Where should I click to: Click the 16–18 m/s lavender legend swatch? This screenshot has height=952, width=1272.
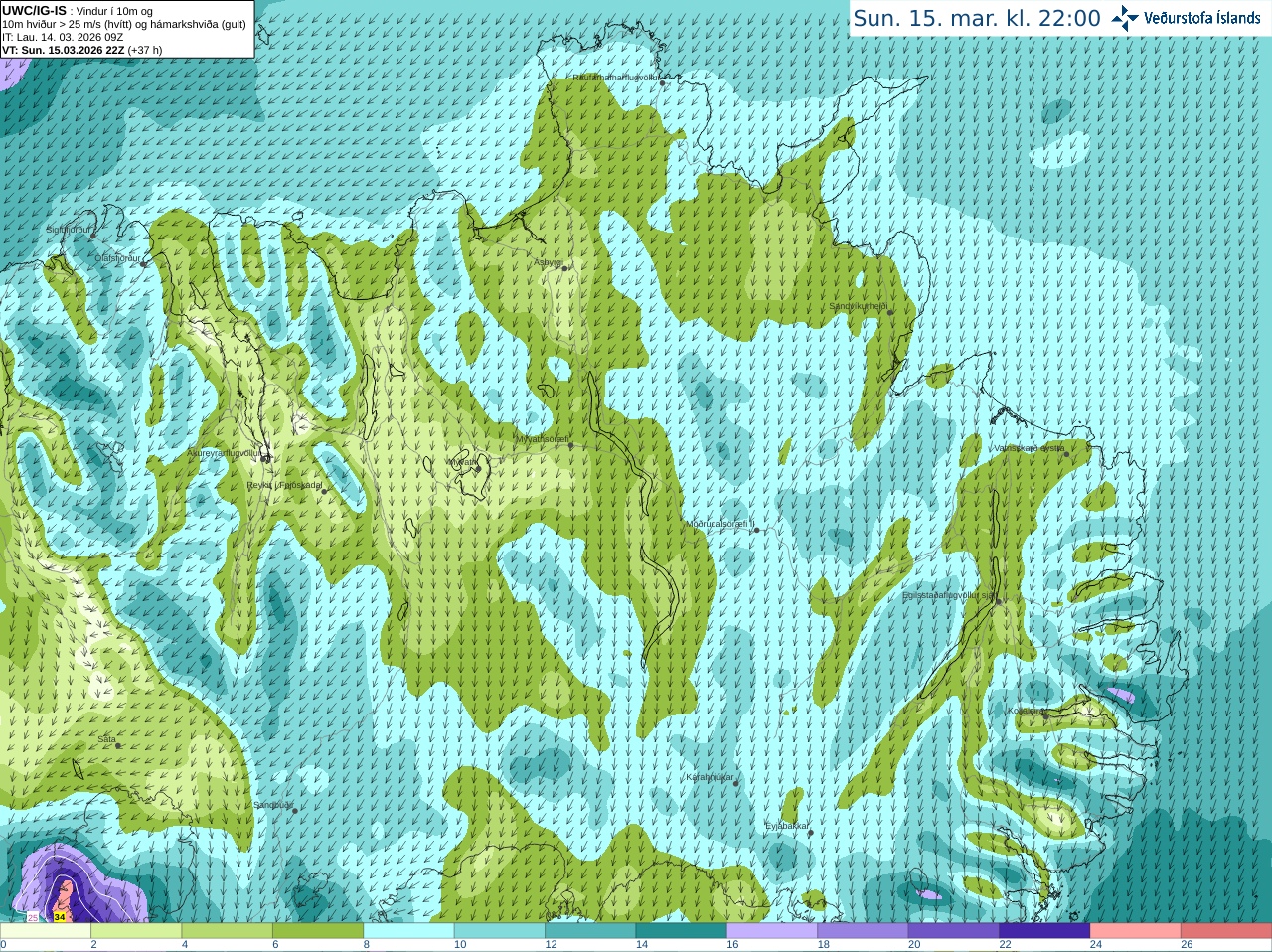coord(772,931)
